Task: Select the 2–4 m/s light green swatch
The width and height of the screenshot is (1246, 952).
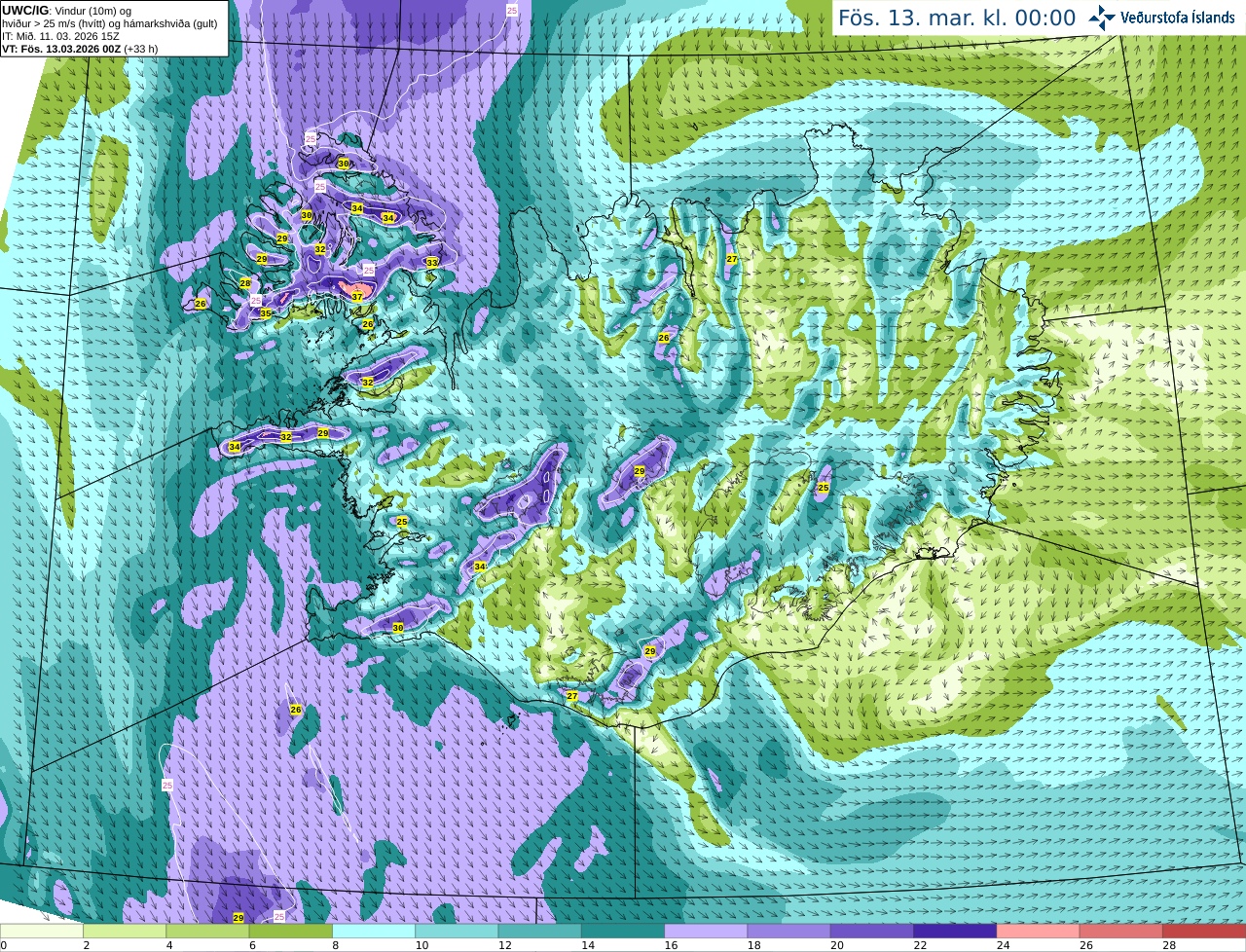Action: [125, 931]
